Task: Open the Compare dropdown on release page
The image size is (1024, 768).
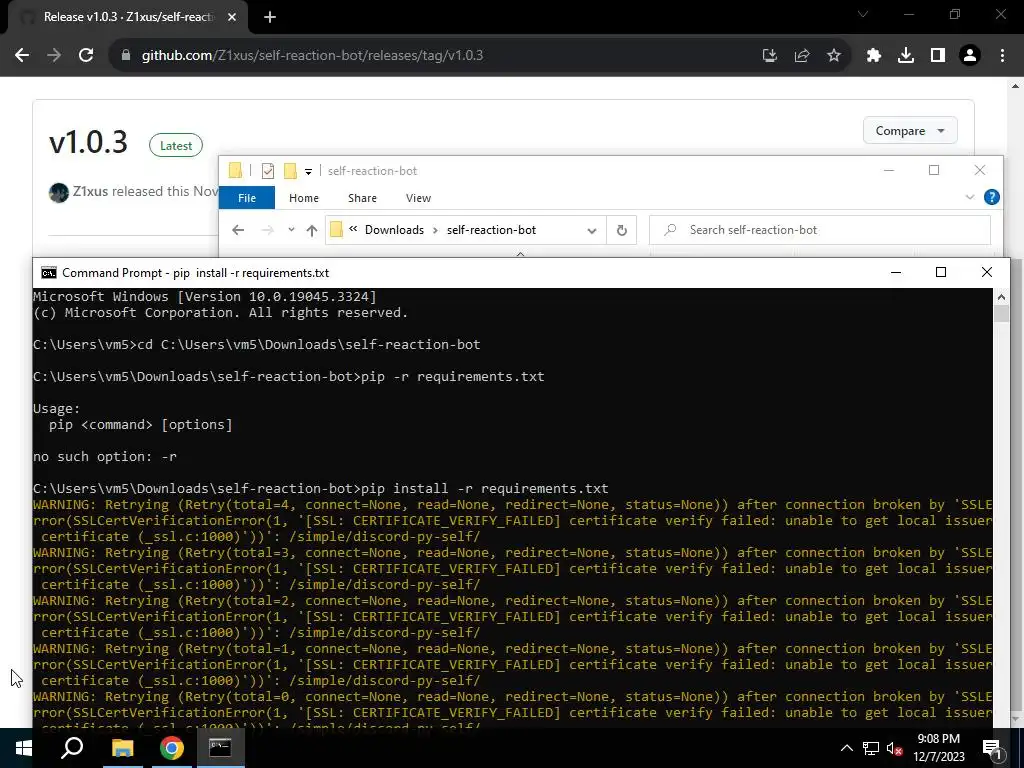Action: click(910, 131)
